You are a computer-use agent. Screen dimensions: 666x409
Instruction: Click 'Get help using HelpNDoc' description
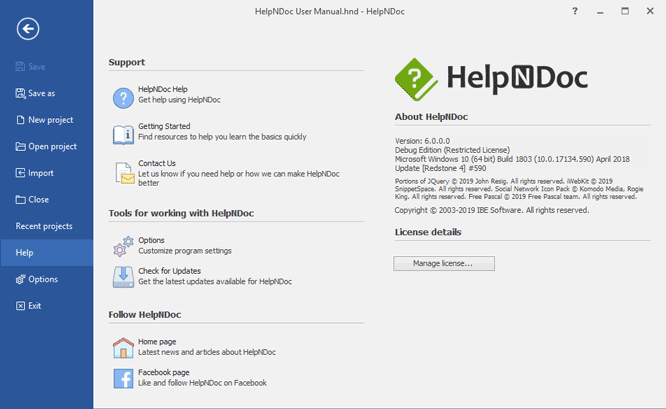click(x=179, y=100)
